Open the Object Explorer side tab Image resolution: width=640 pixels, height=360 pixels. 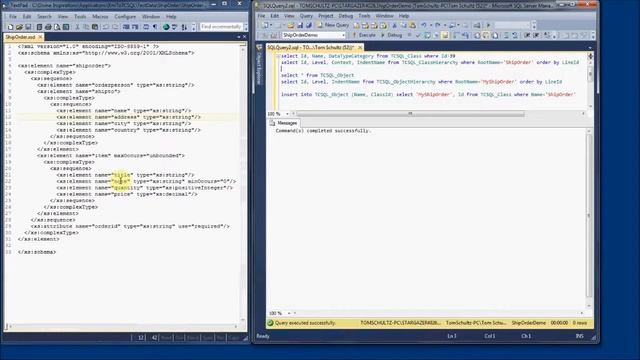(259, 64)
